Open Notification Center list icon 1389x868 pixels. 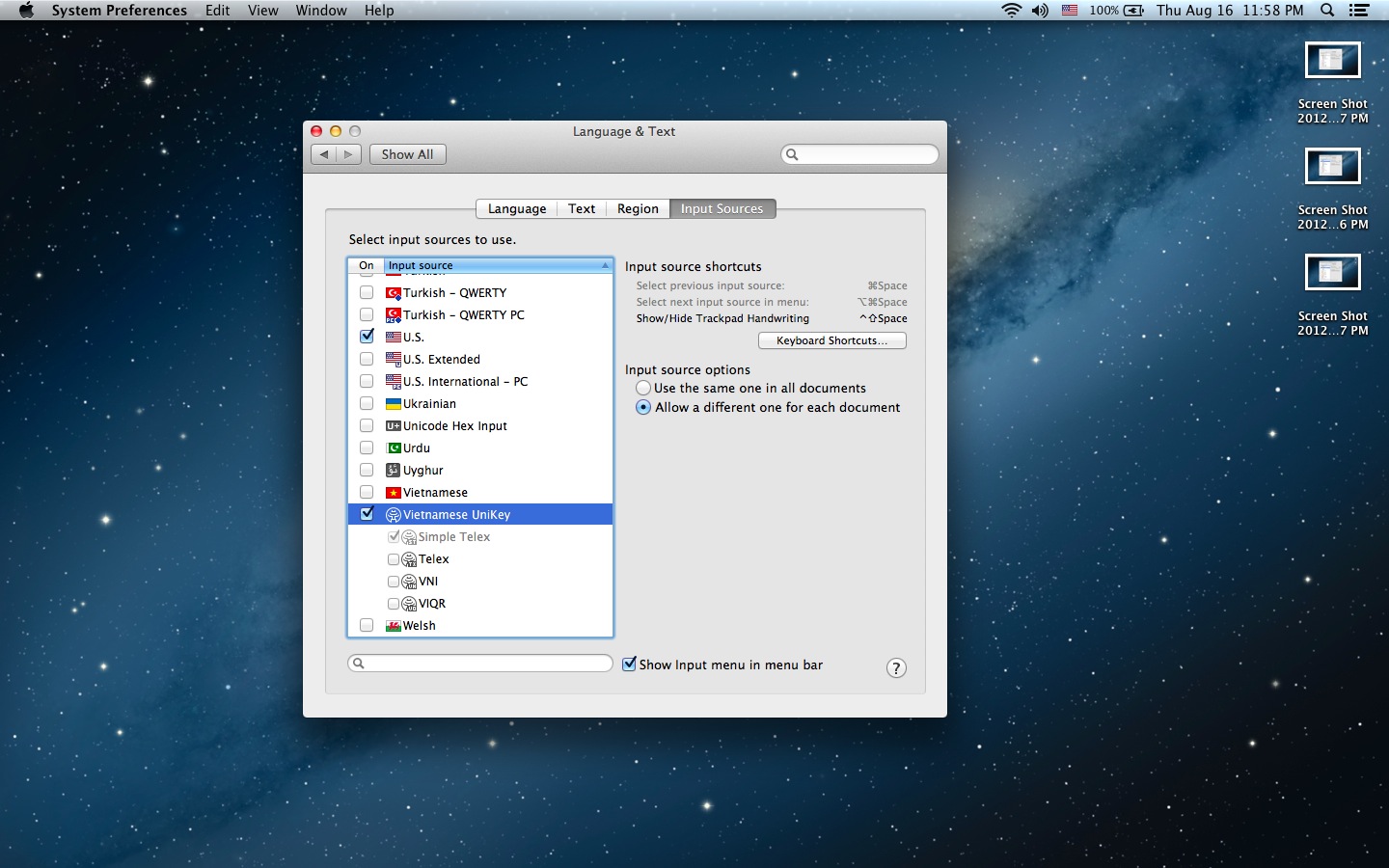pos(1359,10)
